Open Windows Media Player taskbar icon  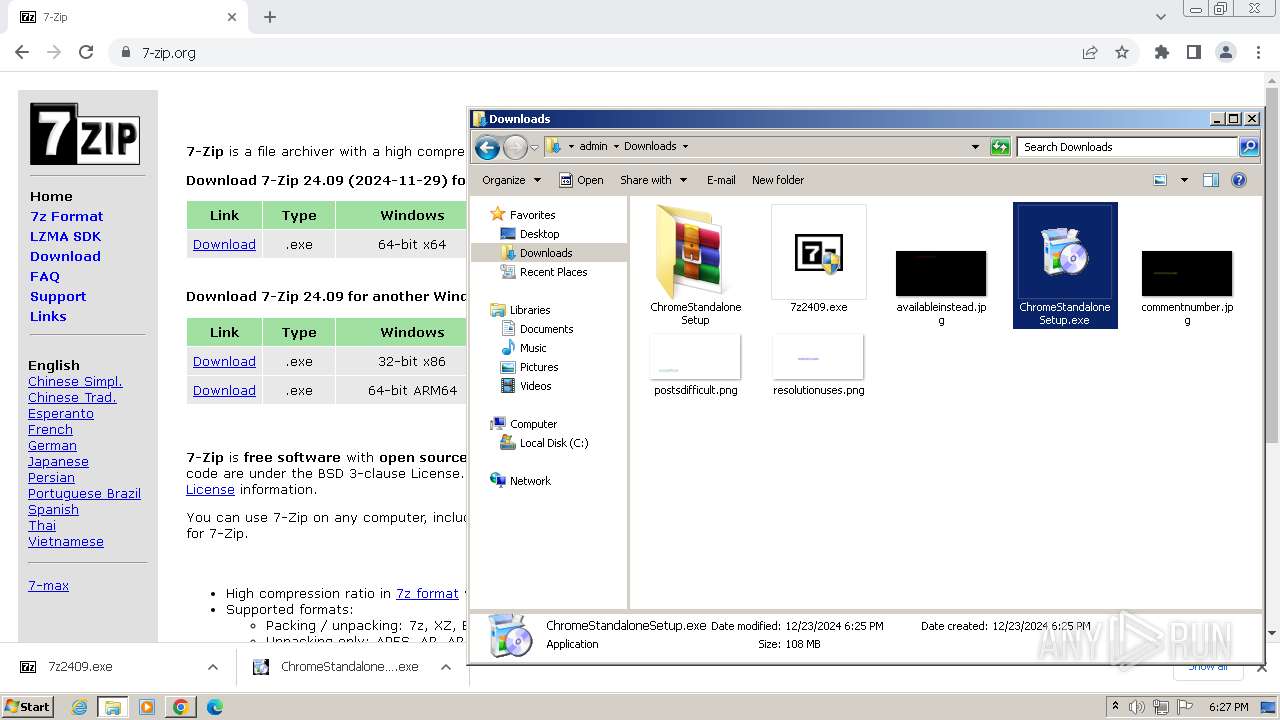tap(147, 707)
